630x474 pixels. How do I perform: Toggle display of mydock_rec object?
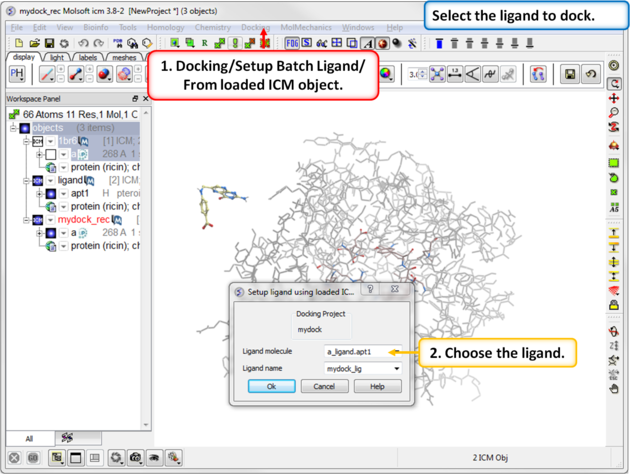37,220
